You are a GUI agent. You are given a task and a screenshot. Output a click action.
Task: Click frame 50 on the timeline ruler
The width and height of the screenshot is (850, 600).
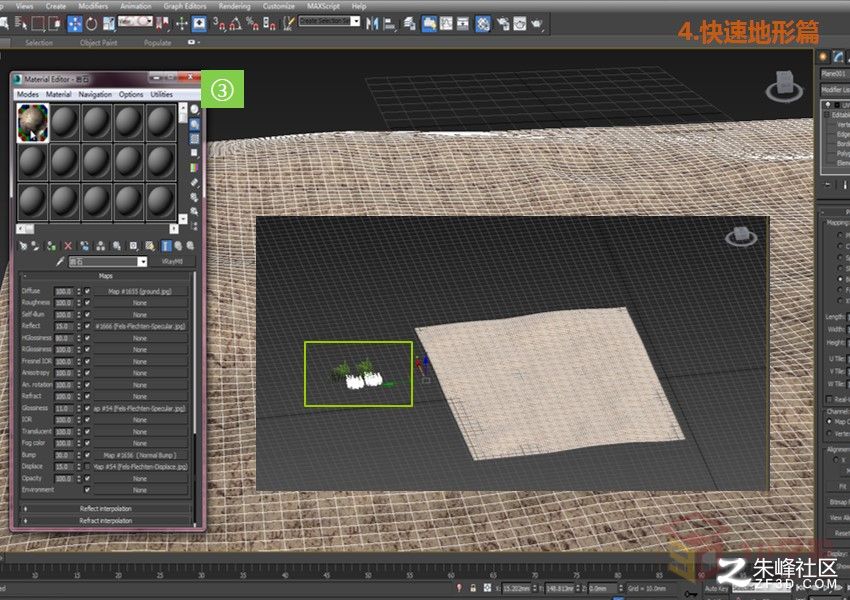click(369, 575)
